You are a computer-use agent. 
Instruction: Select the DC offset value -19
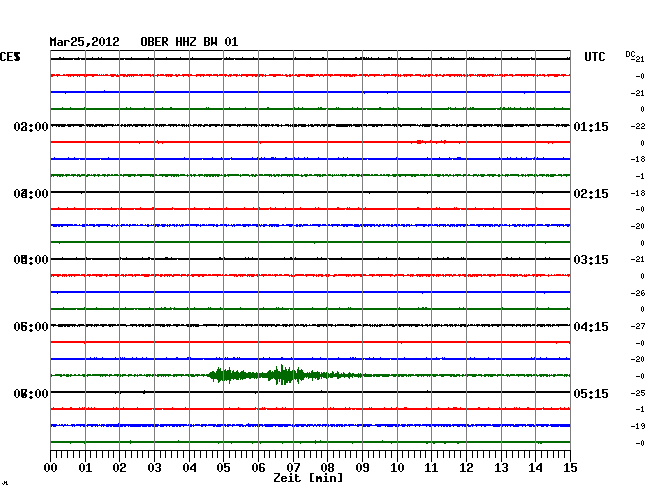[x=638, y=426]
